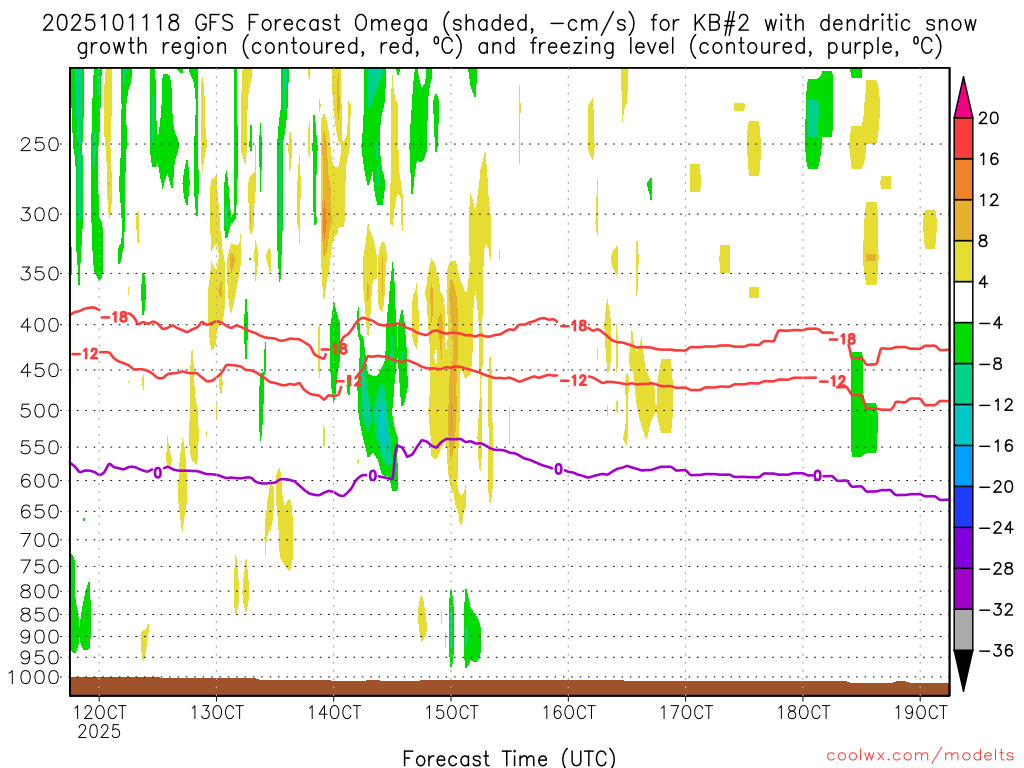The width and height of the screenshot is (1024, 768).
Task: Click the coolwx.com/modelts watermark link
Action: (x=920, y=756)
